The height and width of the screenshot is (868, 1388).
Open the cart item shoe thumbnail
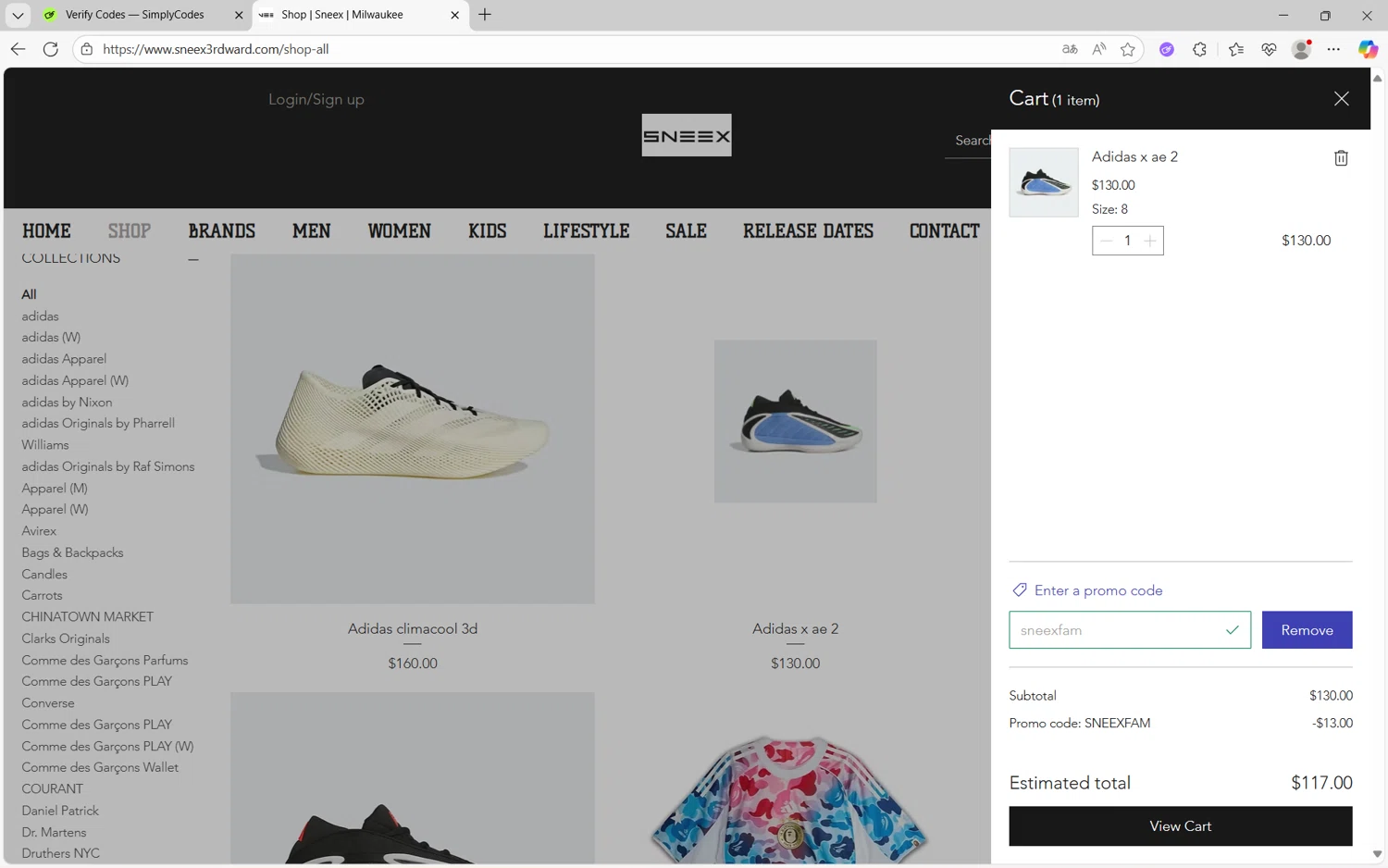coord(1043,182)
